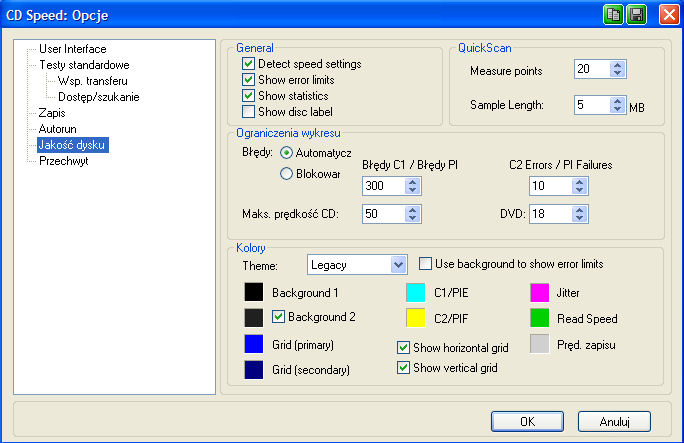Viewport: 684px width, 443px height.
Task: Open the Wsp. transferu tree item
Action: point(92,81)
